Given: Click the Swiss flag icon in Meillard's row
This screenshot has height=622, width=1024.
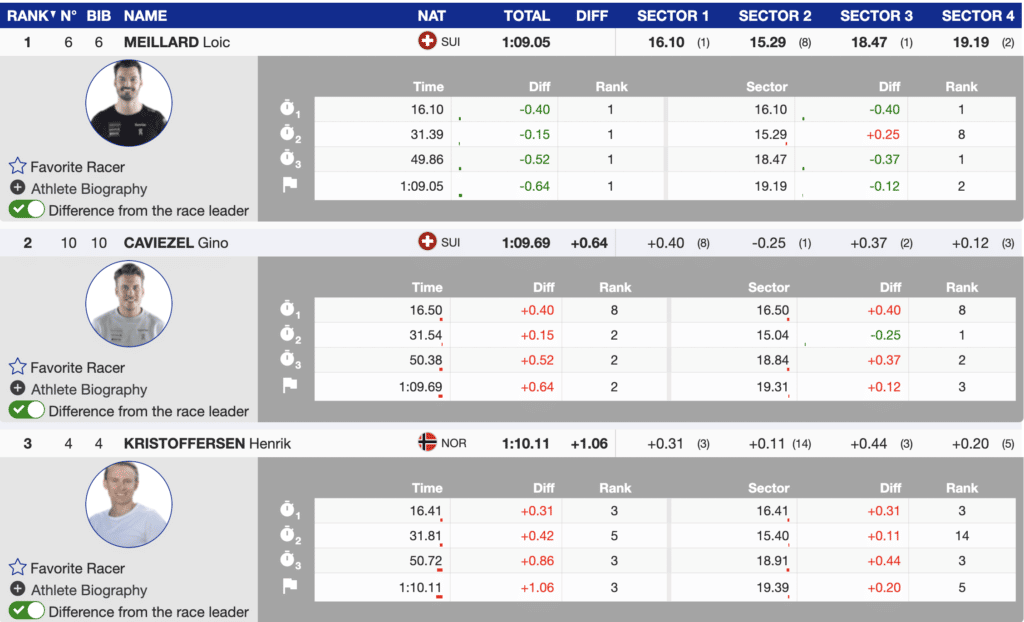Looking at the screenshot, I should click(427, 42).
